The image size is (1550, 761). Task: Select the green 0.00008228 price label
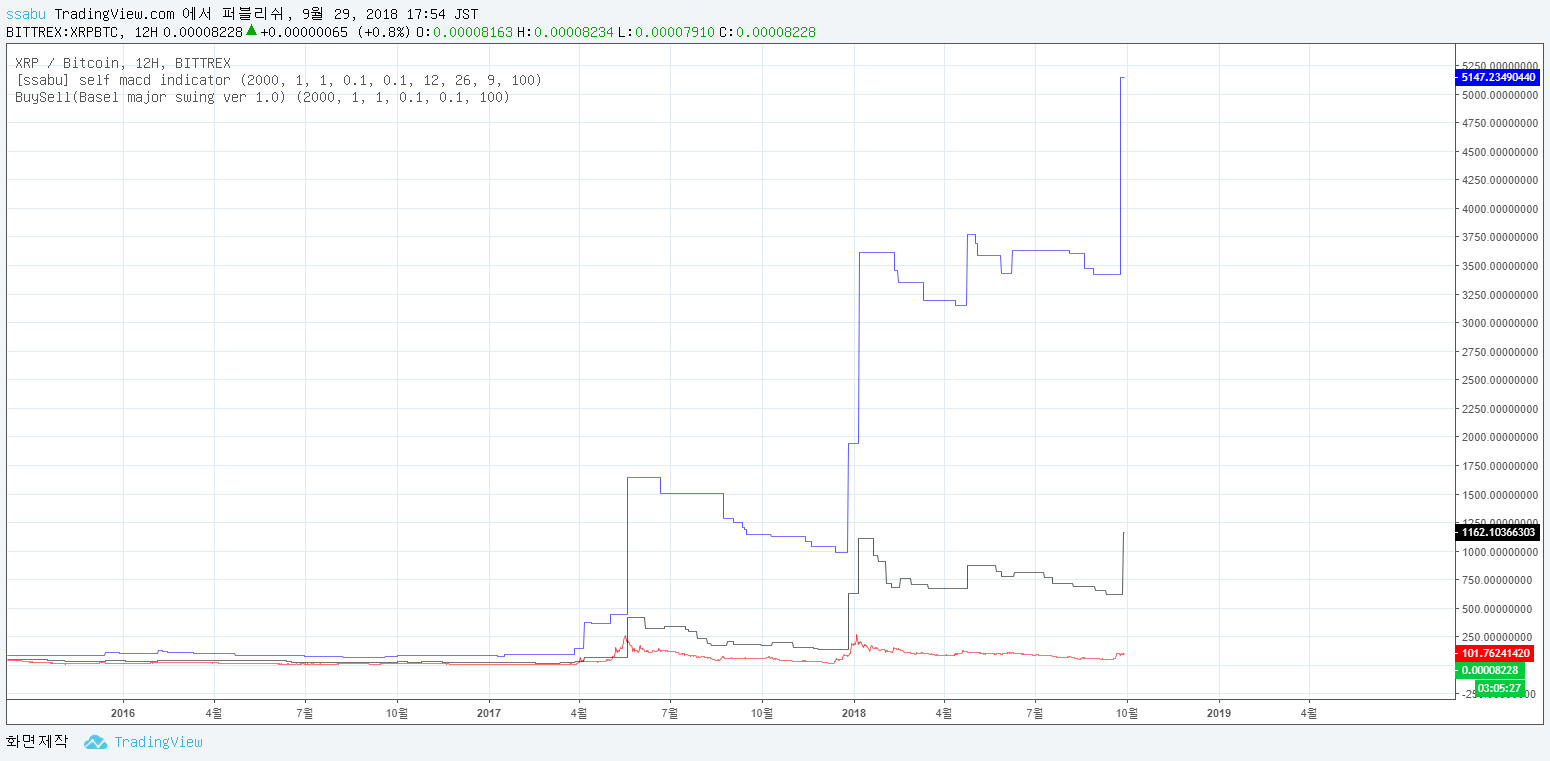[x=1490, y=670]
